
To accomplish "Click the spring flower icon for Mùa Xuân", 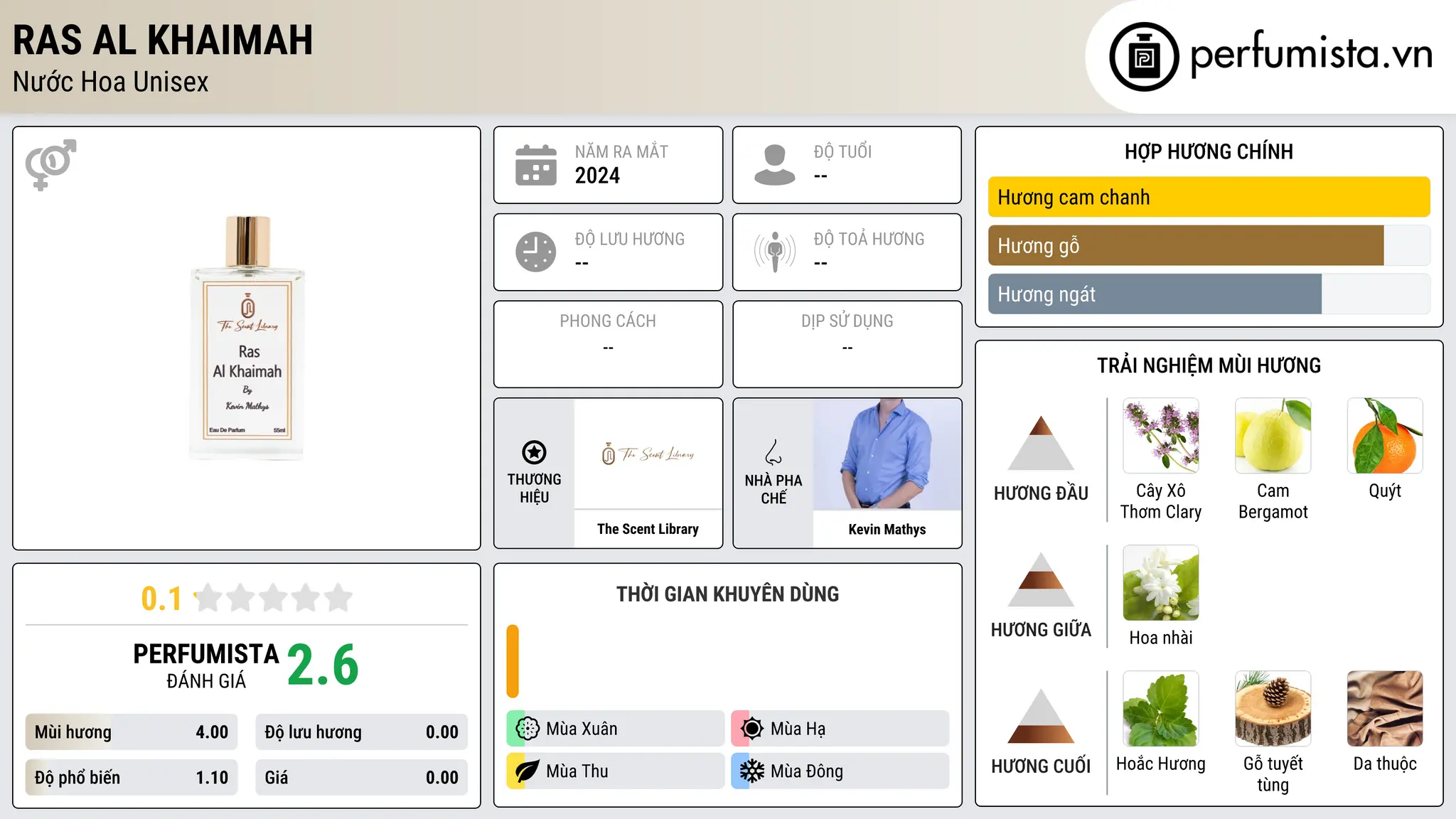I will coord(528,729).
